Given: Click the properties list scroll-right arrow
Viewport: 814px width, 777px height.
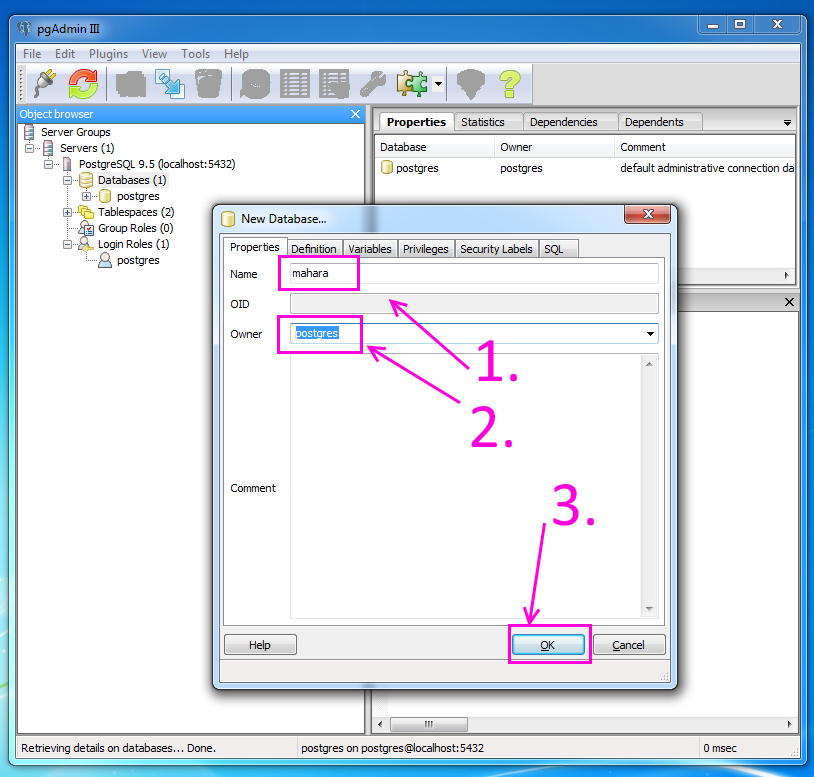Looking at the screenshot, I should pyautogui.click(x=787, y=275).
